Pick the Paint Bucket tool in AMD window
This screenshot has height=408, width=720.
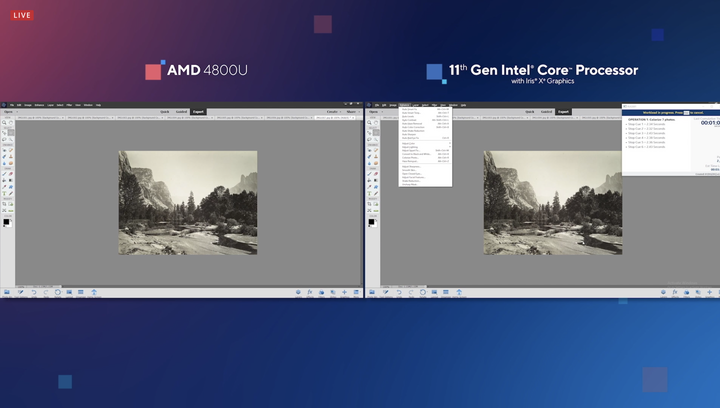4,180
